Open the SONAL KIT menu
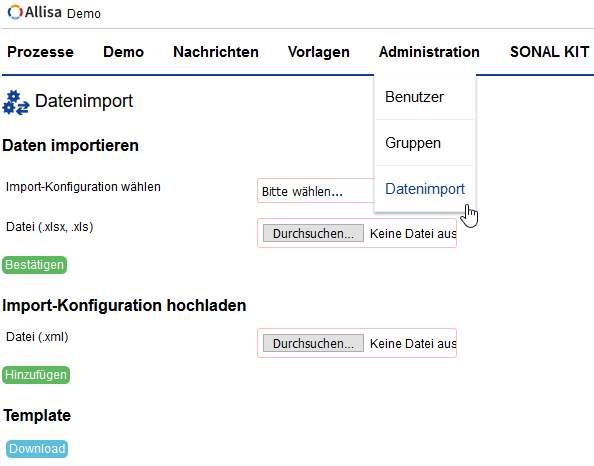Viewport: 594px width, 466px height. [549, 52]
